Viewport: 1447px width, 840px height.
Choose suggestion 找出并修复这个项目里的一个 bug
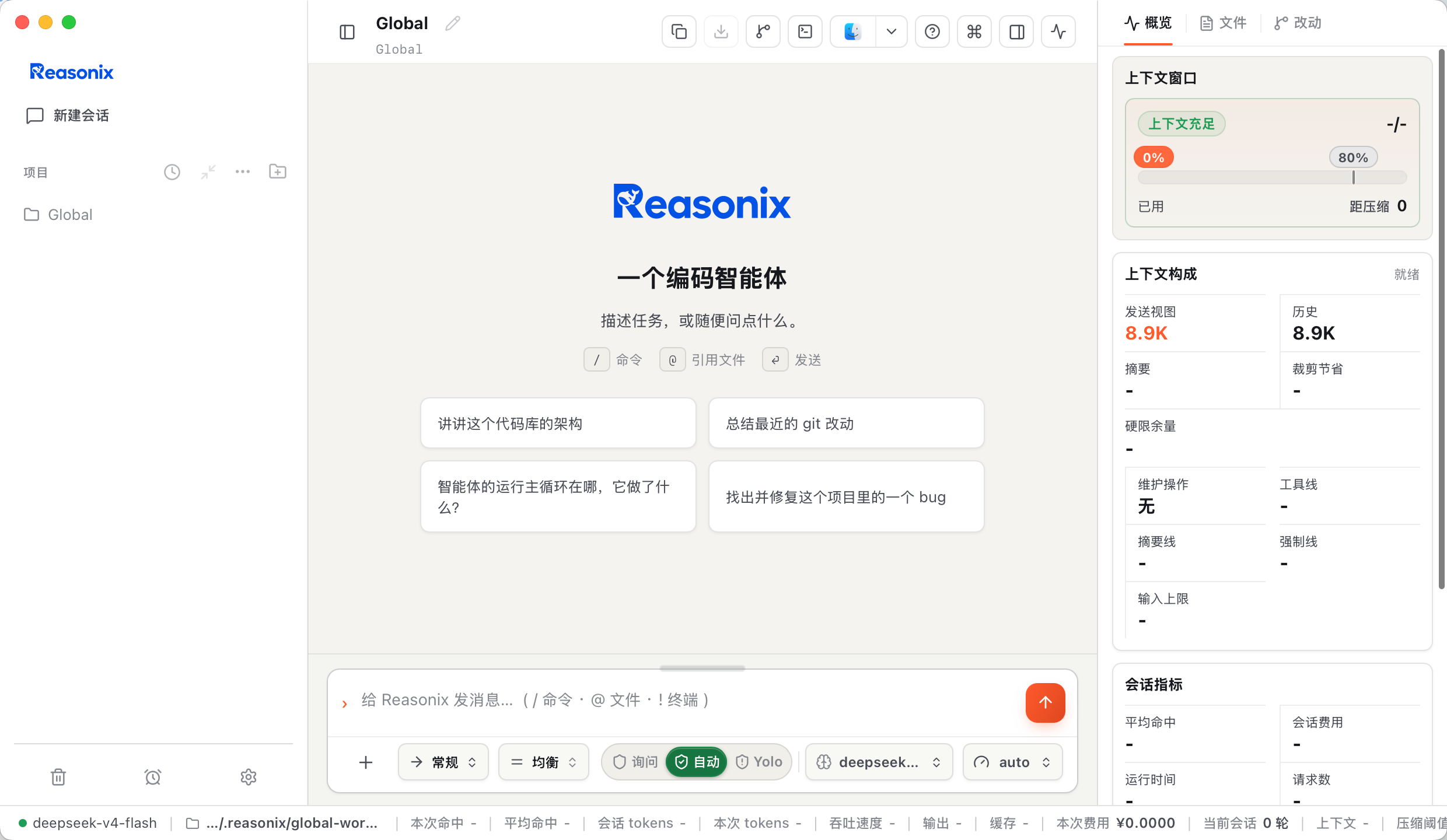point(847,496)
